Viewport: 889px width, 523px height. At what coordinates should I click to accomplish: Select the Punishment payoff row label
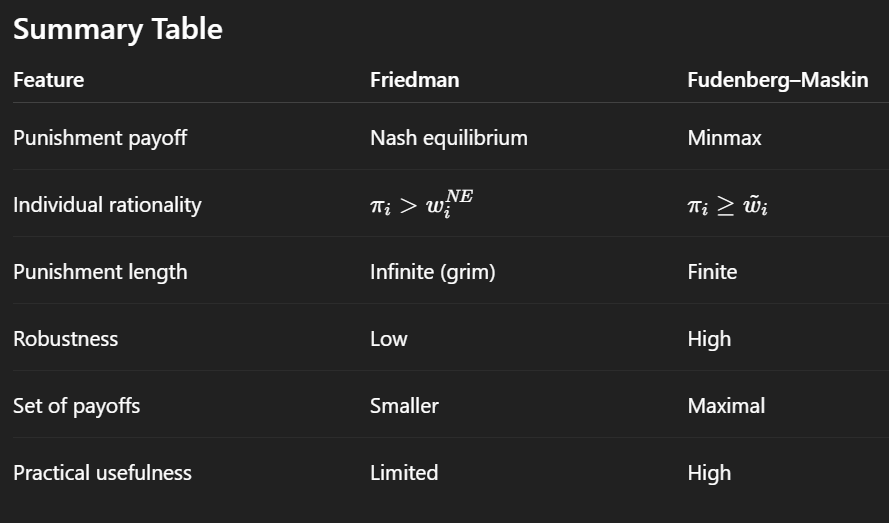pyautogui.click(x=100, y=138)
